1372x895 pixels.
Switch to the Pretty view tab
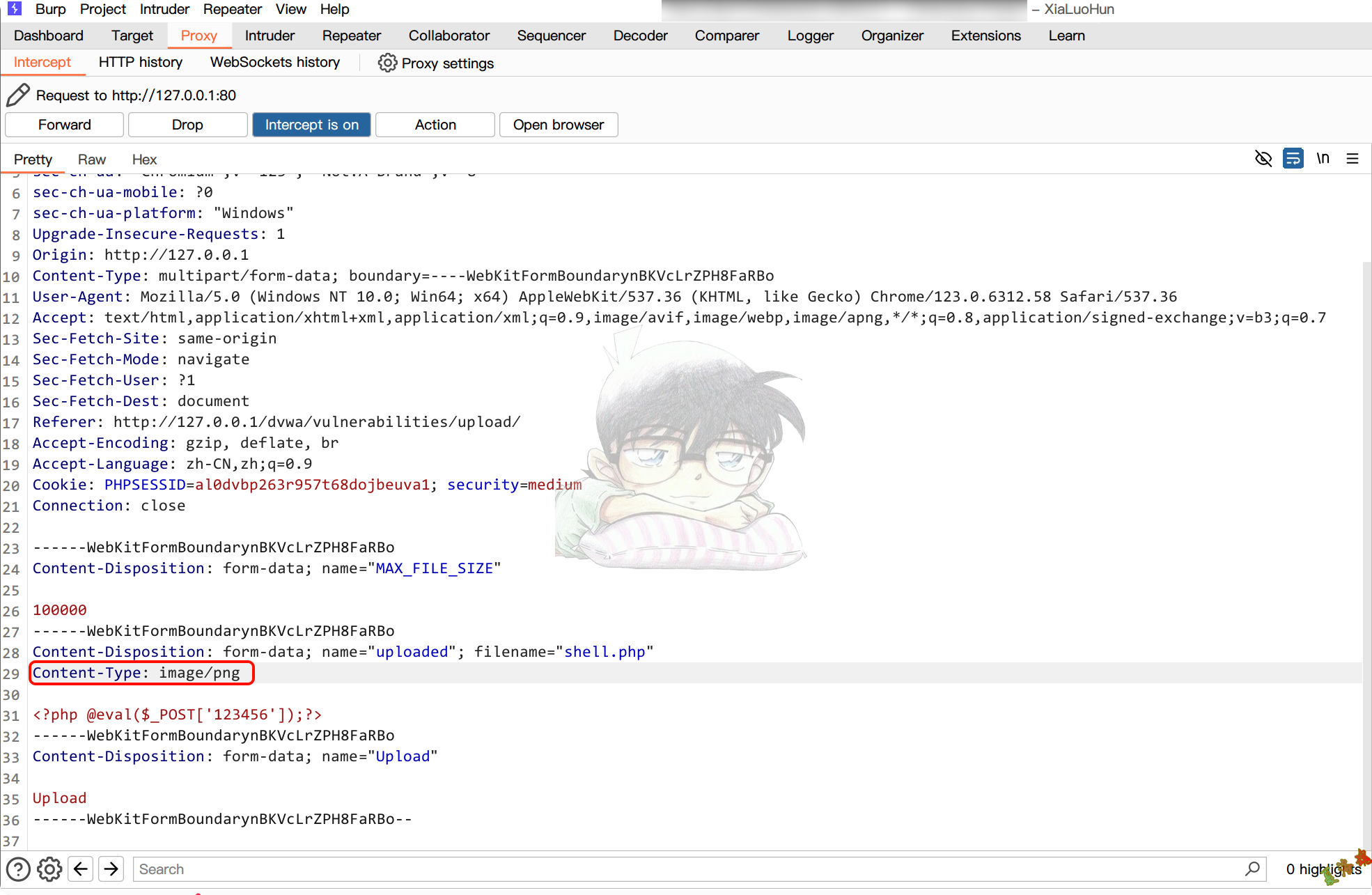coord(33,159)
